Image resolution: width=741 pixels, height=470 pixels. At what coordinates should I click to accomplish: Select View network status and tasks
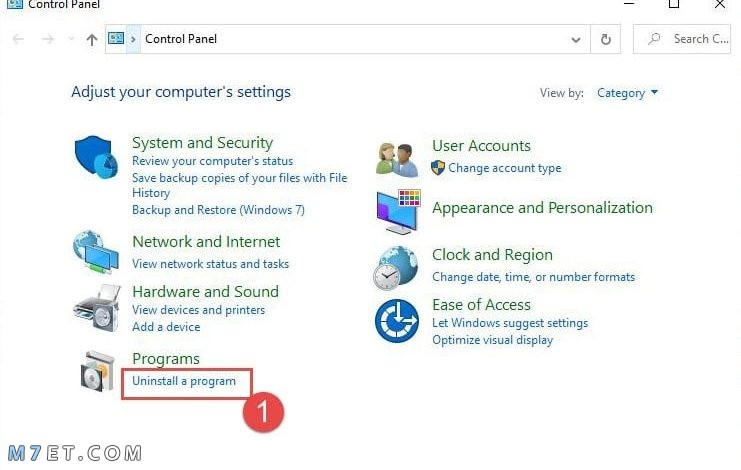[210, 264]
